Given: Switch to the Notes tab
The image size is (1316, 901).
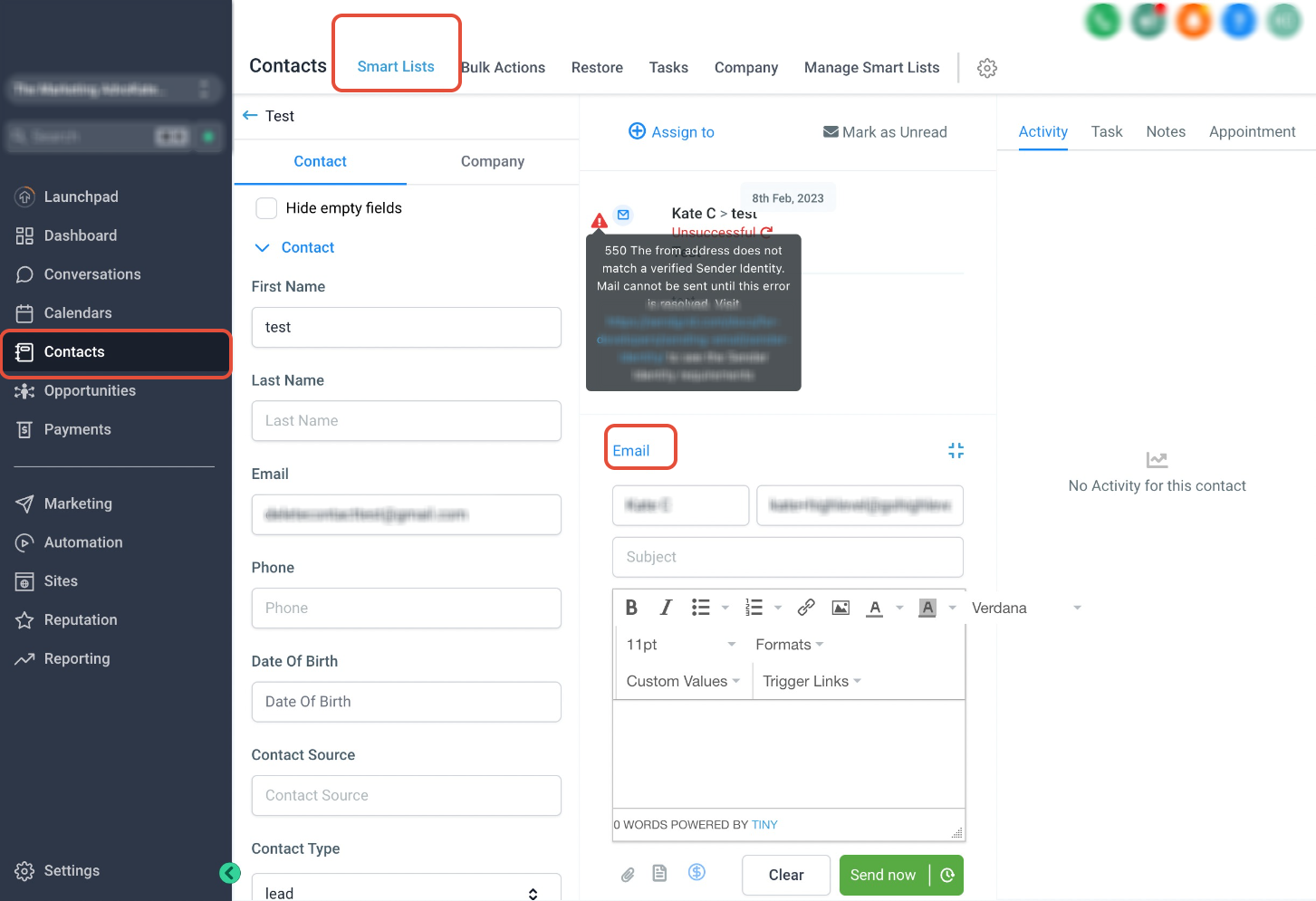Looking at the screenshot, I should (x=1166, y=131).
